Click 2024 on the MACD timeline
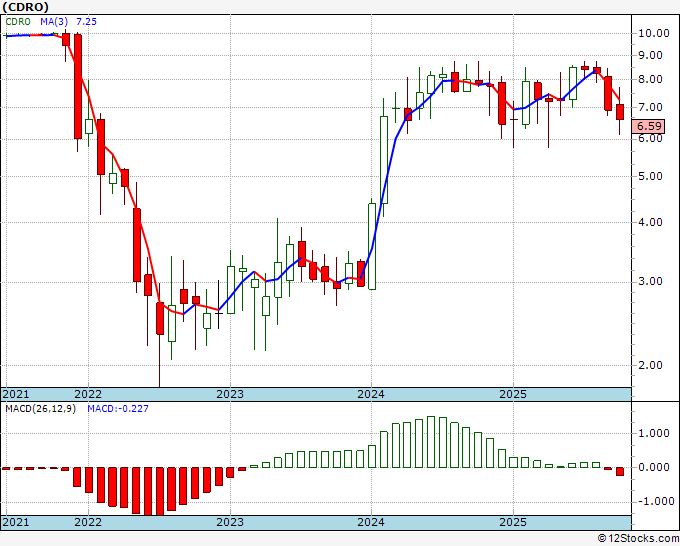The height and width of the screenshot is (546, 680). coord(371,522)
